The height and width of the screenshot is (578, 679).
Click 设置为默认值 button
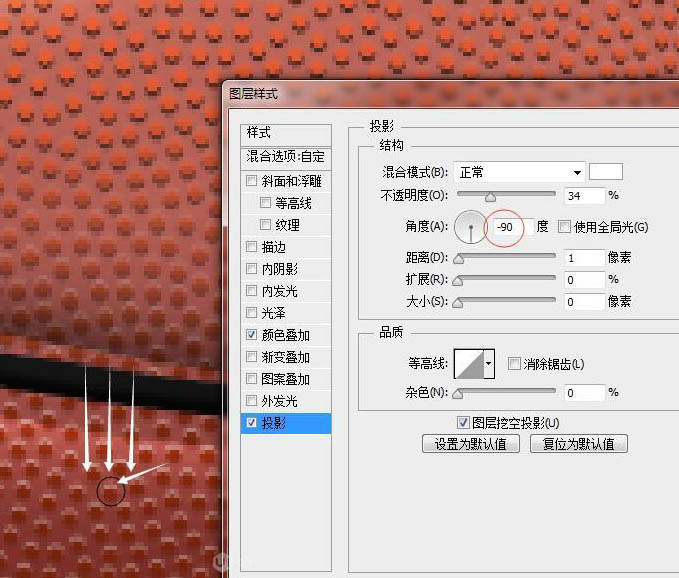point(471,444)
